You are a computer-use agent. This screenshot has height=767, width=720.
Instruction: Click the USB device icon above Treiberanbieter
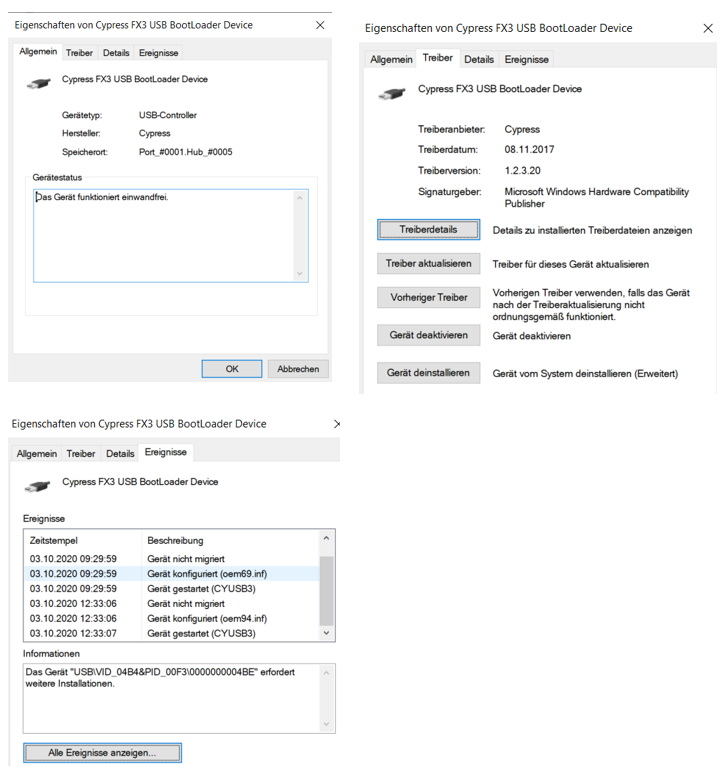pos(390,93)
